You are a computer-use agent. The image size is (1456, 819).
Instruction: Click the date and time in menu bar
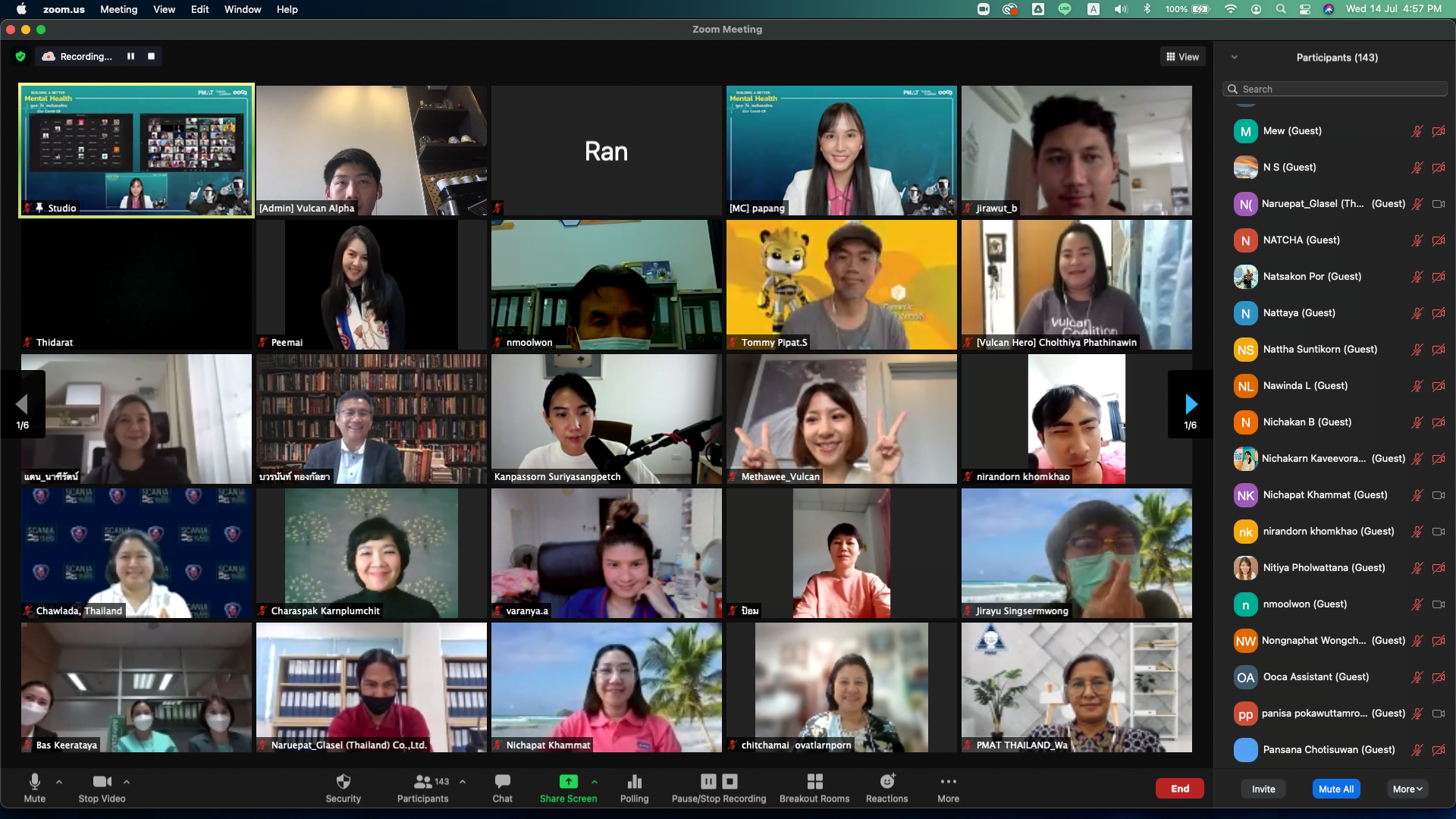[x=1394, y=9]
